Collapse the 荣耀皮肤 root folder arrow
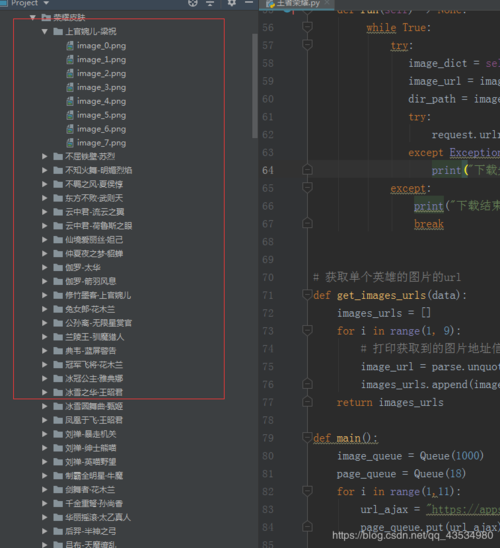The width and height of the screenshot is (500, 548). (32, 17)
